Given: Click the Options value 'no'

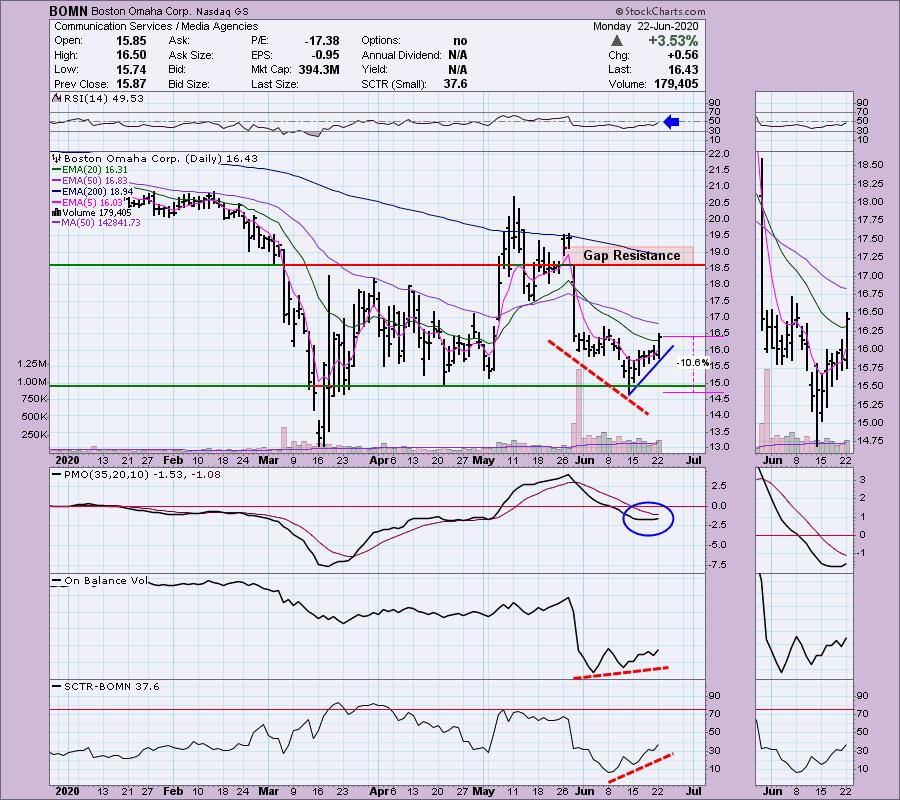Looking at the screenshot, I should (x=460, y=41).
